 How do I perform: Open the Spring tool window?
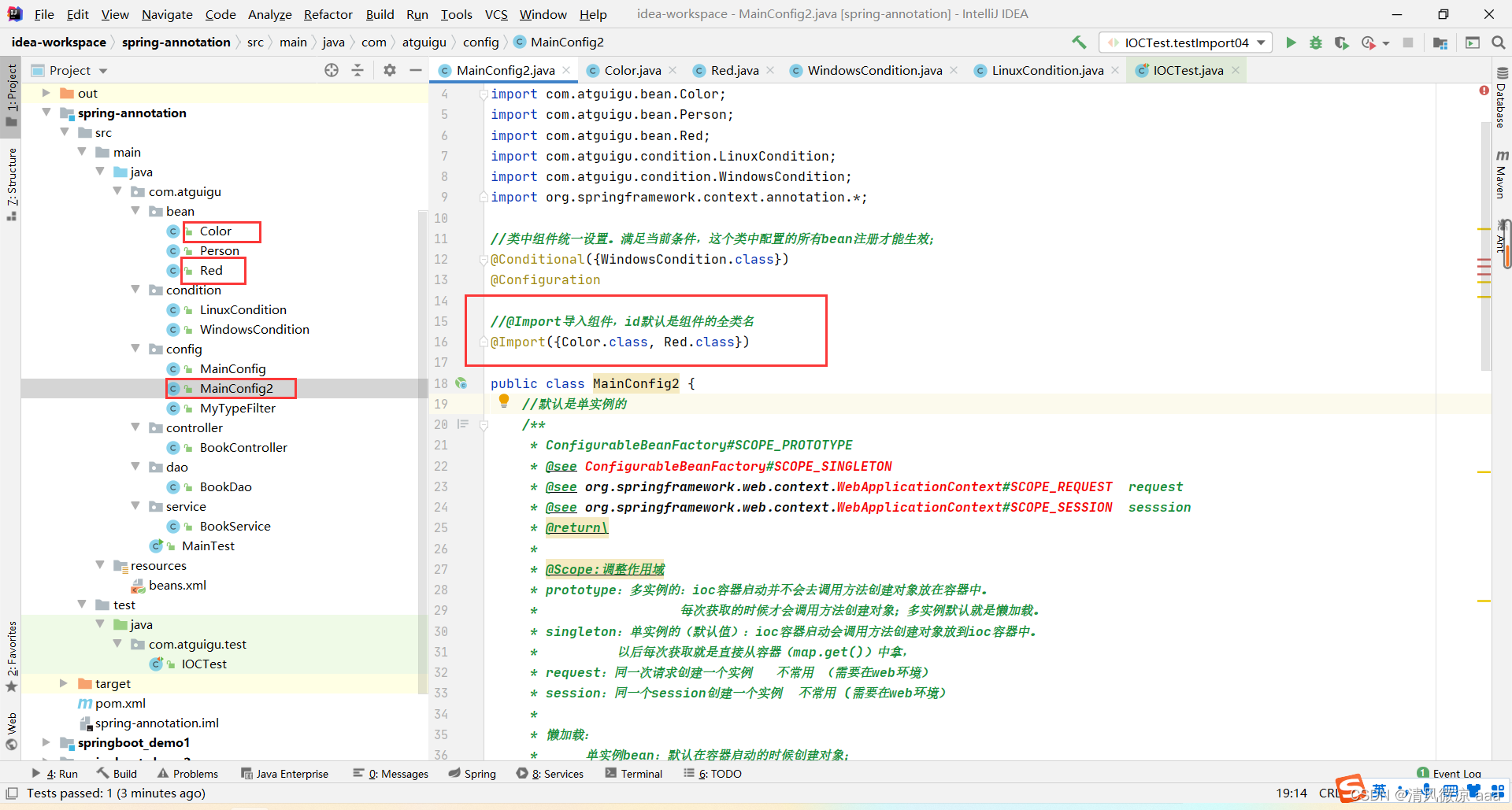click(x=472, y=773)
